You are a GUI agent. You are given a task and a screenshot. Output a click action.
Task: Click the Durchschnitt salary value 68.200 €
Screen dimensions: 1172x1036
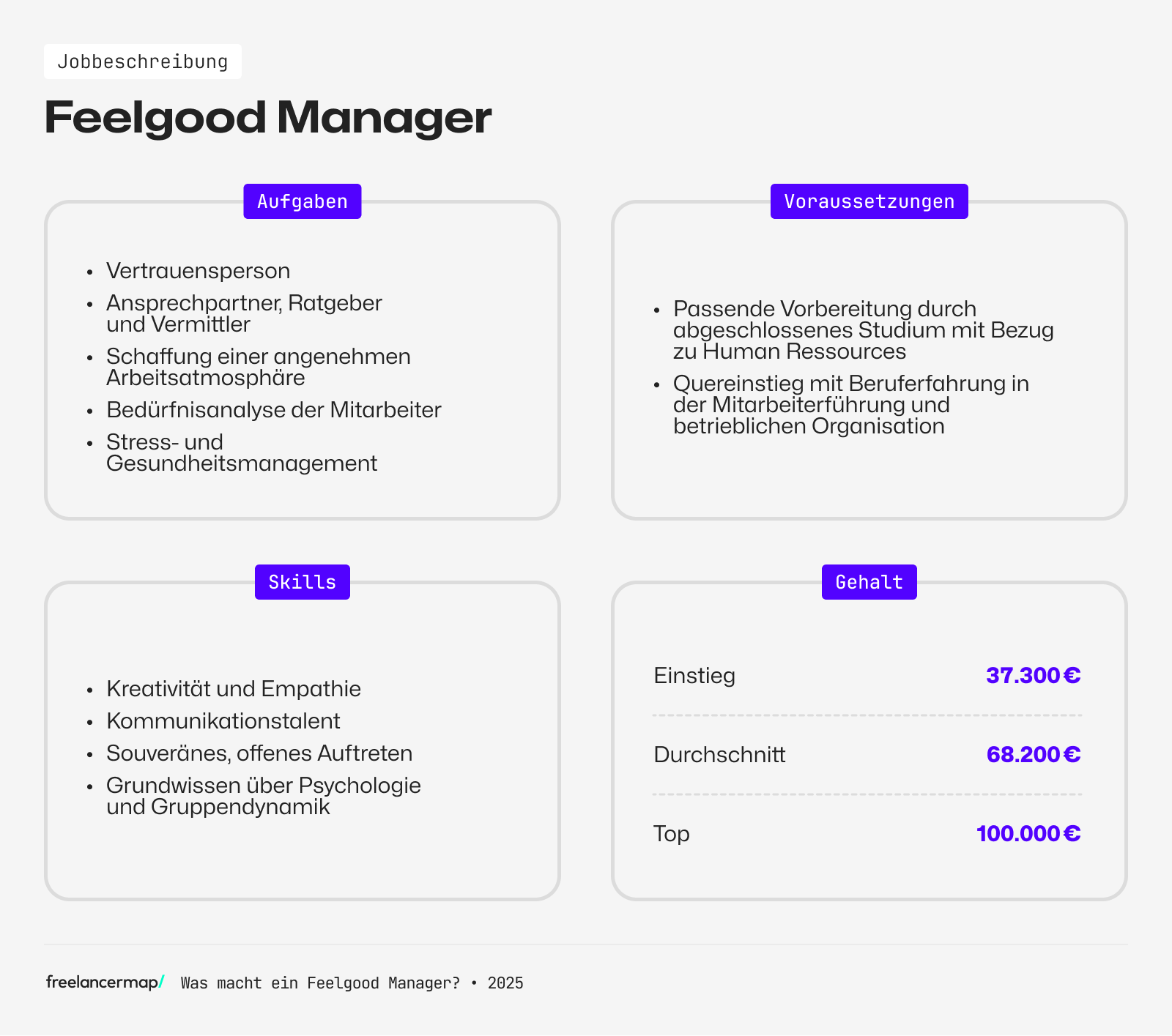[1033, 754]
